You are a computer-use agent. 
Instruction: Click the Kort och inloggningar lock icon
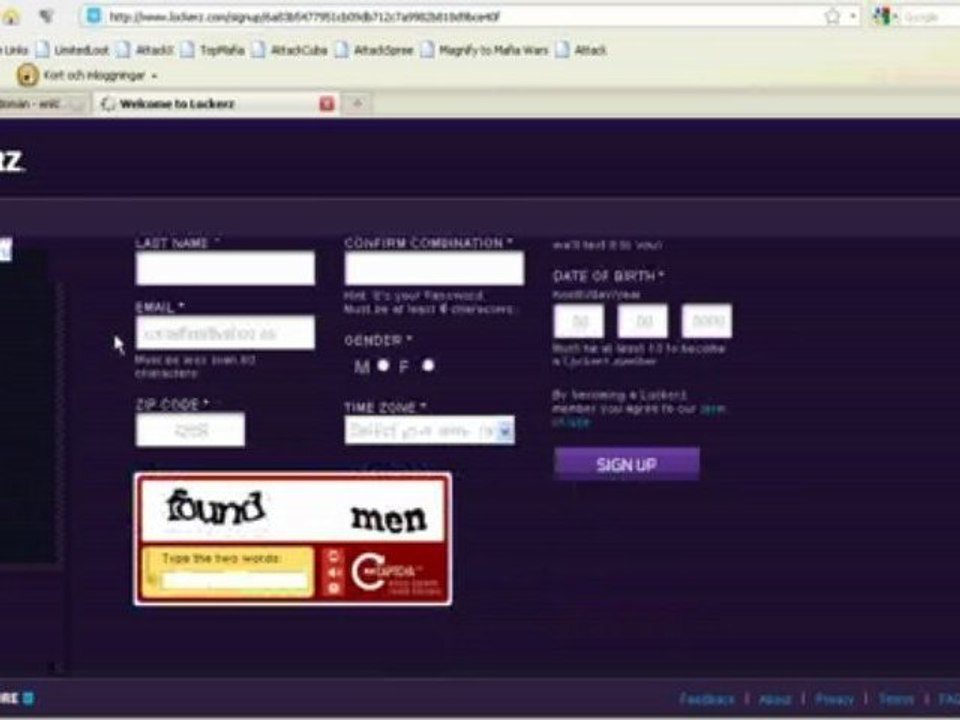27,75
